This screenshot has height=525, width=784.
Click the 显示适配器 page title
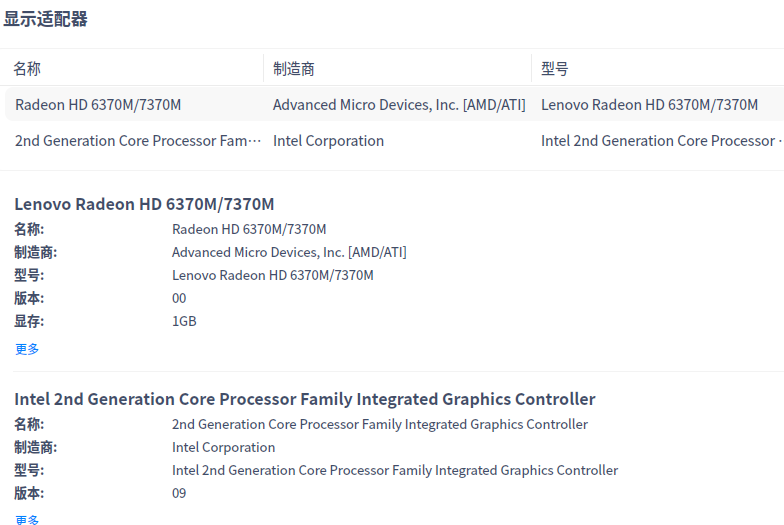[45, 19]
